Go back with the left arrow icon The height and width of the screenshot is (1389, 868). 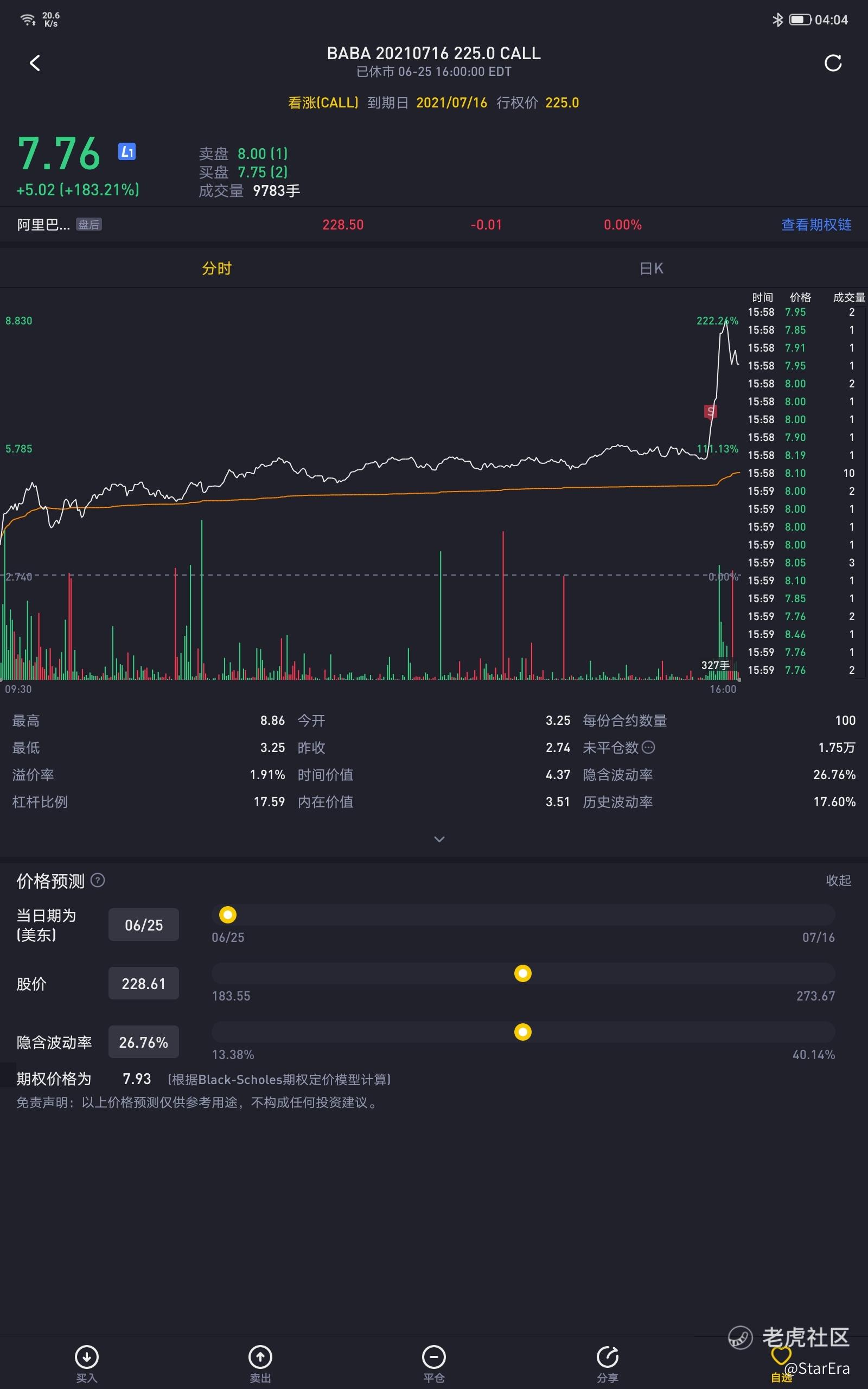pyautogui.click(x=35, y=63)
